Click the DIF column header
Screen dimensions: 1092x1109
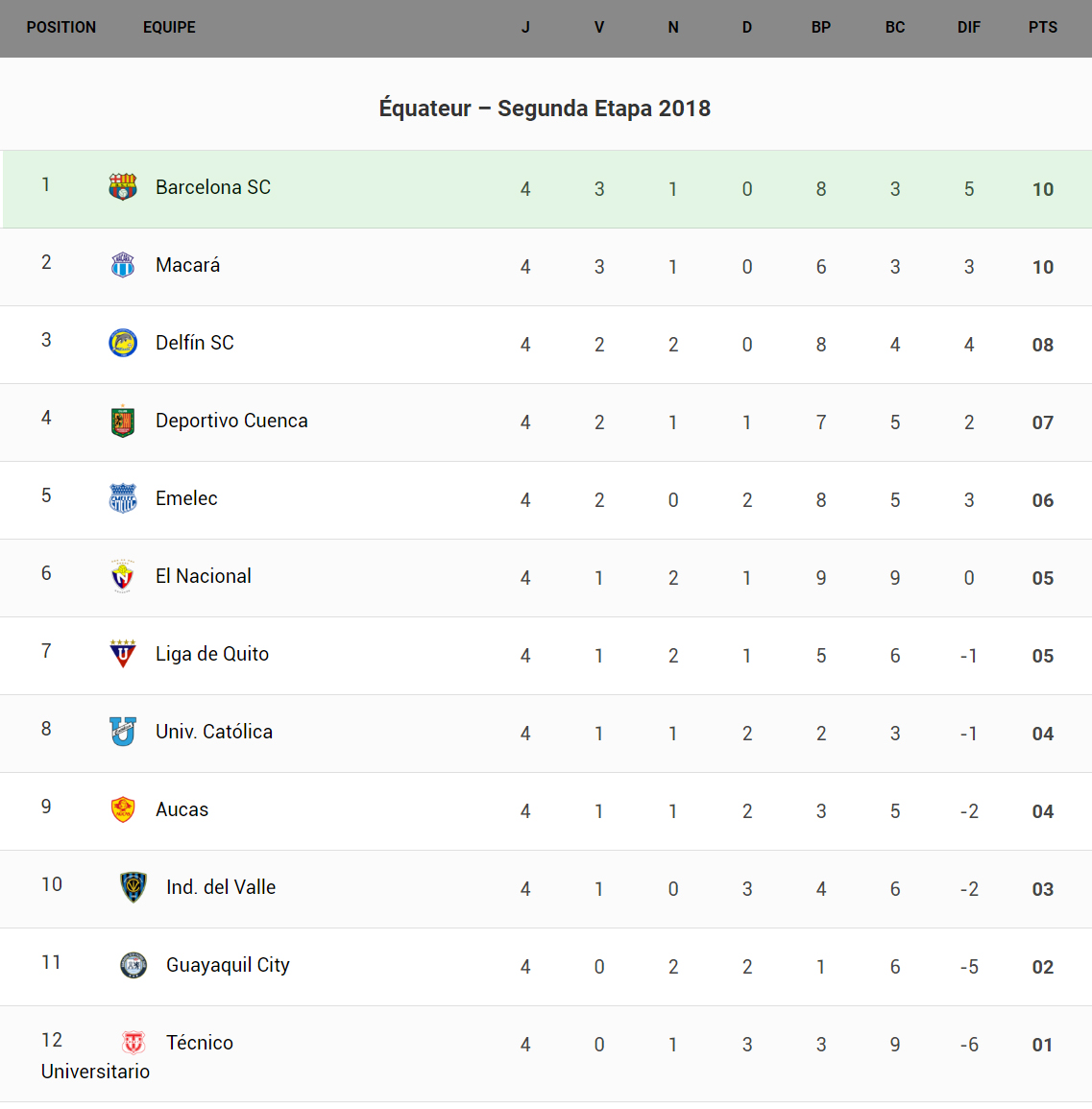(969, 28)
